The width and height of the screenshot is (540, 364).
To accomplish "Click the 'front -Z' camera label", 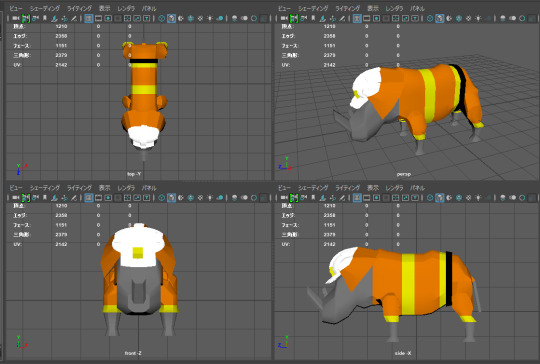I will pos(133,353).
